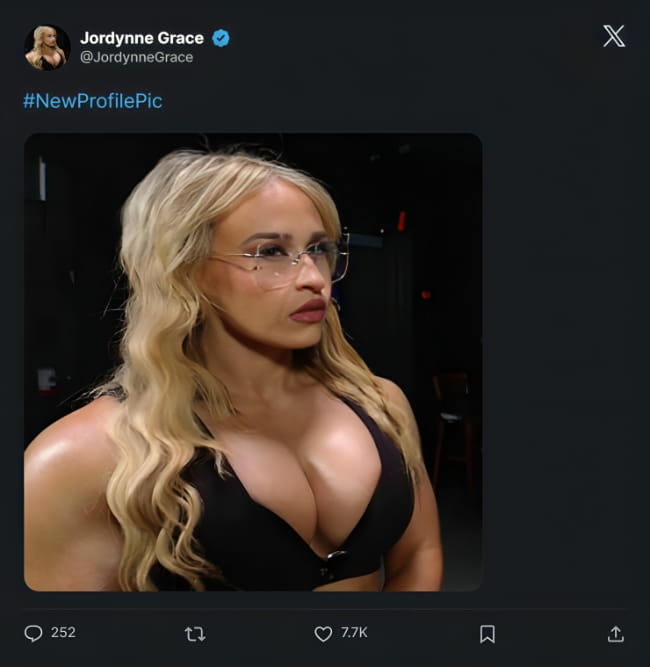Click the 7.7K likes count
The image size is (650, 667).
coord(354,633)
